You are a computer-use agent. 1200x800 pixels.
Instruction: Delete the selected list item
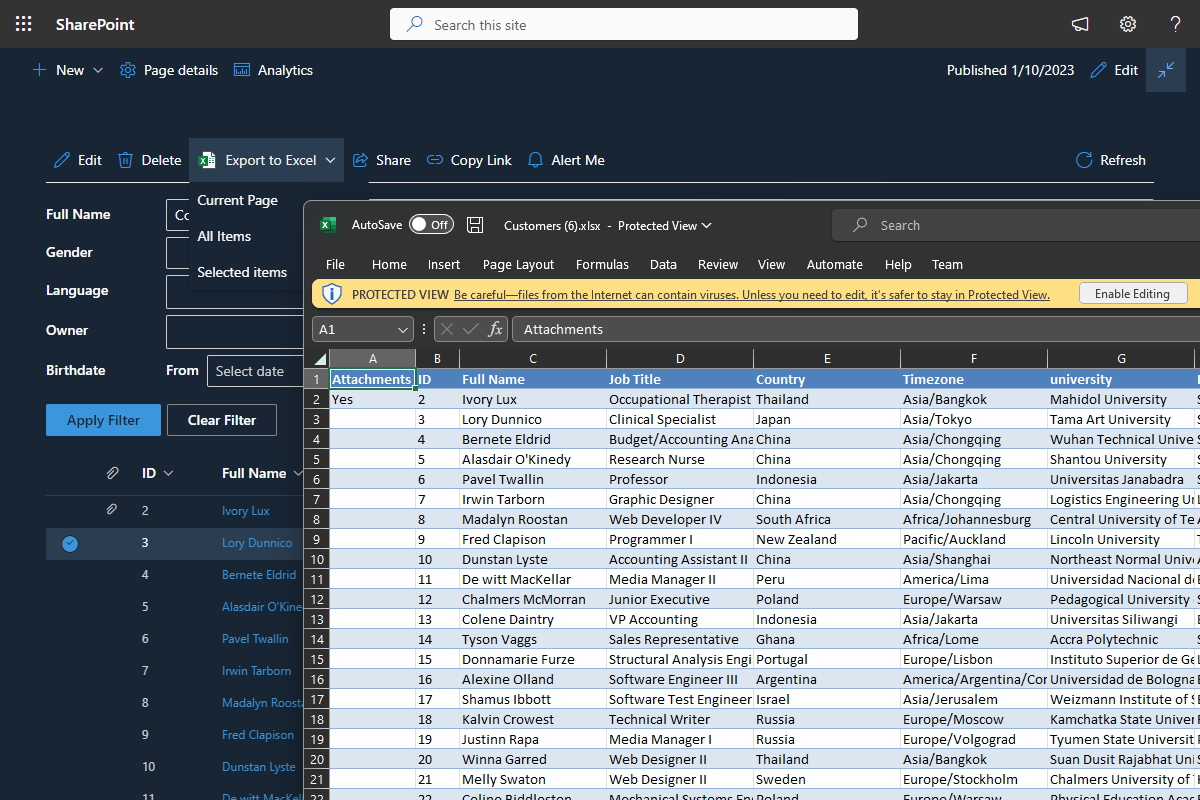pos(149,160)
